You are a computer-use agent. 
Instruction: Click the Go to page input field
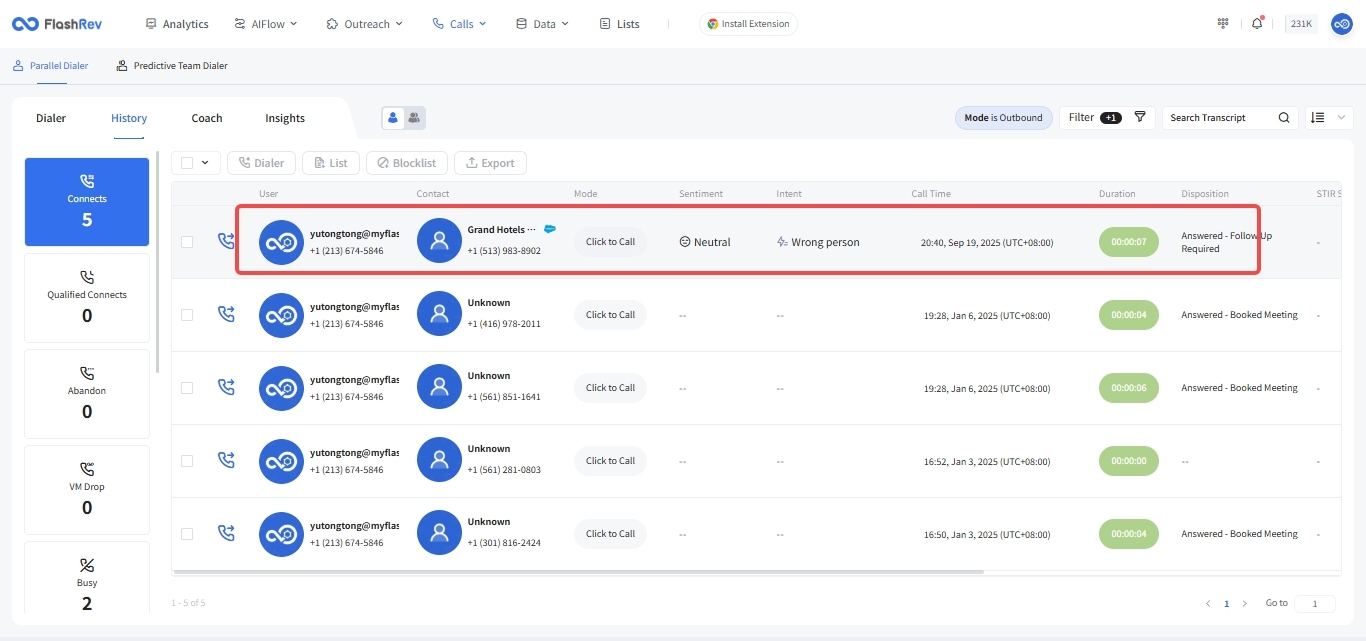pos(1314,604)
